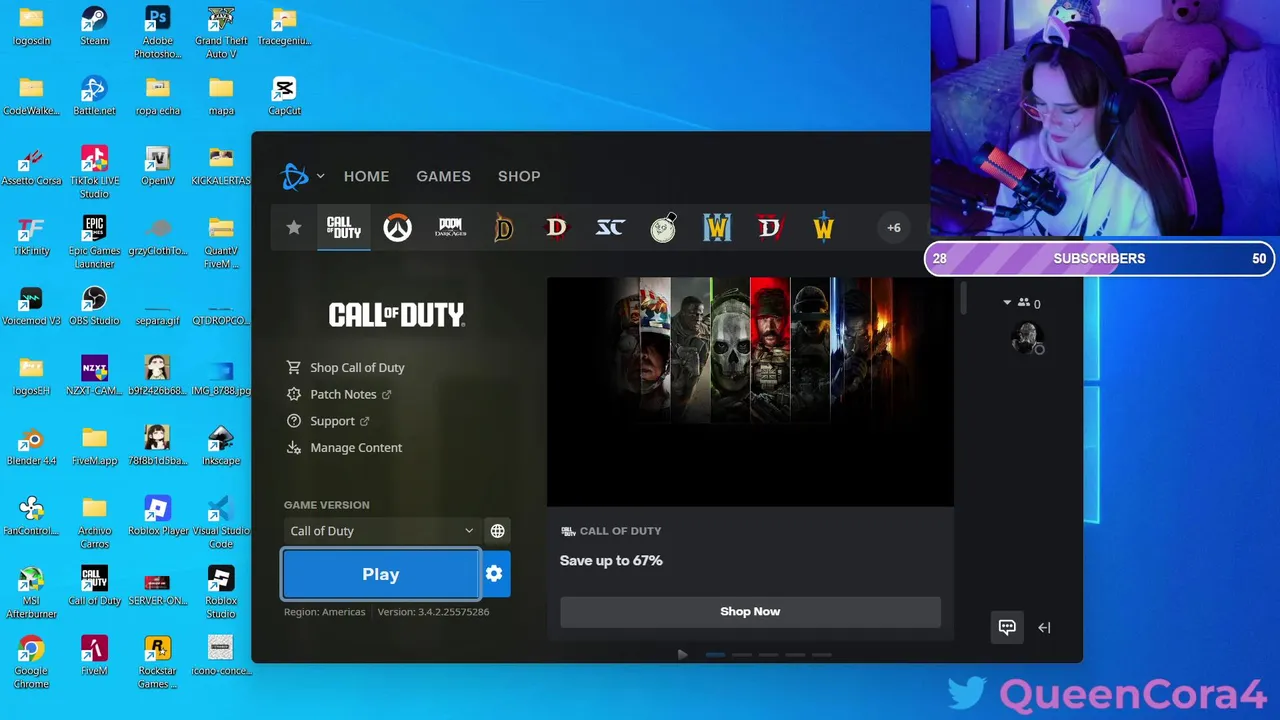
Task: Select the Warcraft III icon
Action: [717, 228]
